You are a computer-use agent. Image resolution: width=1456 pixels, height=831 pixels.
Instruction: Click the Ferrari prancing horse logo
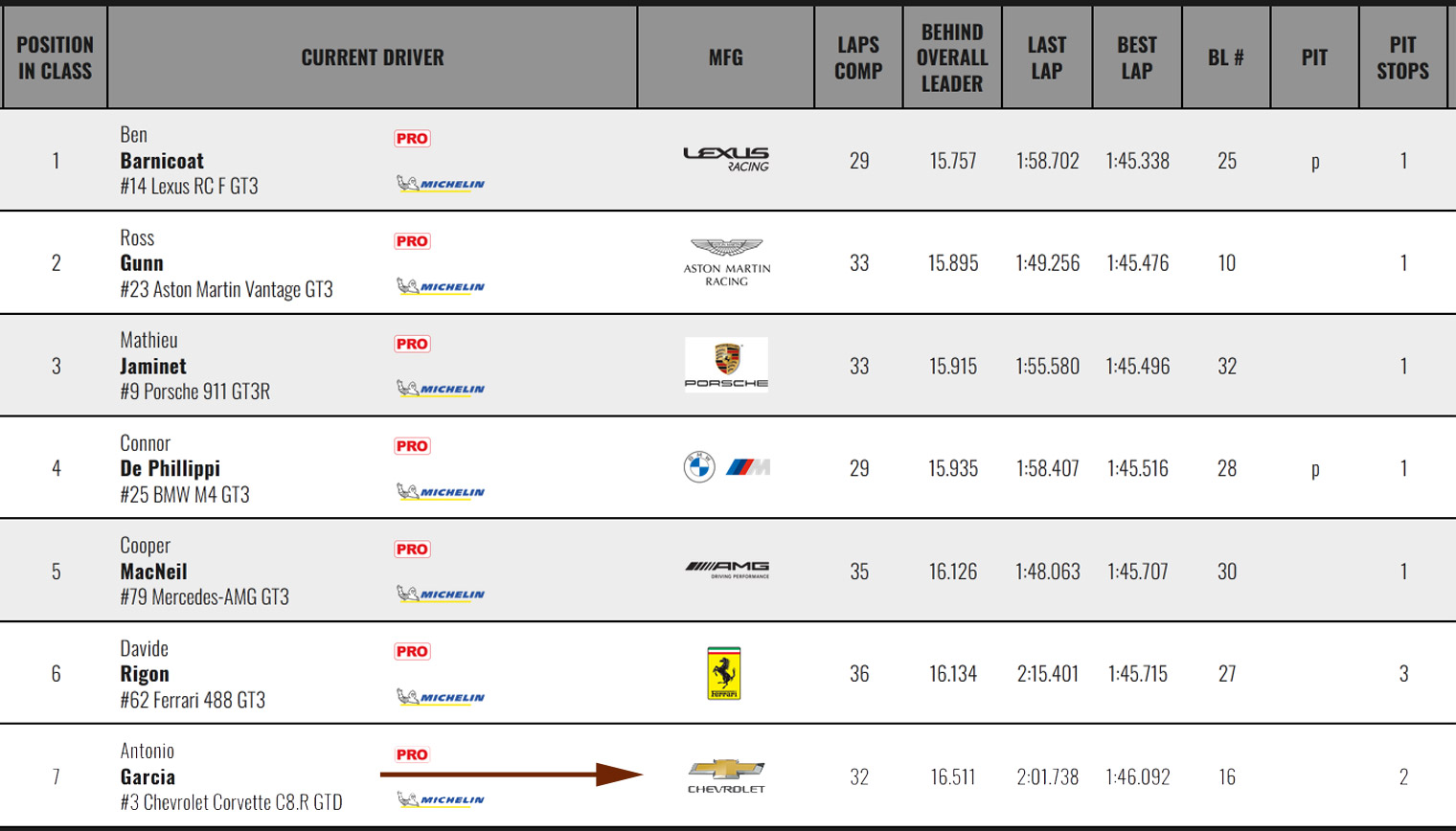(x=724, y=673)
